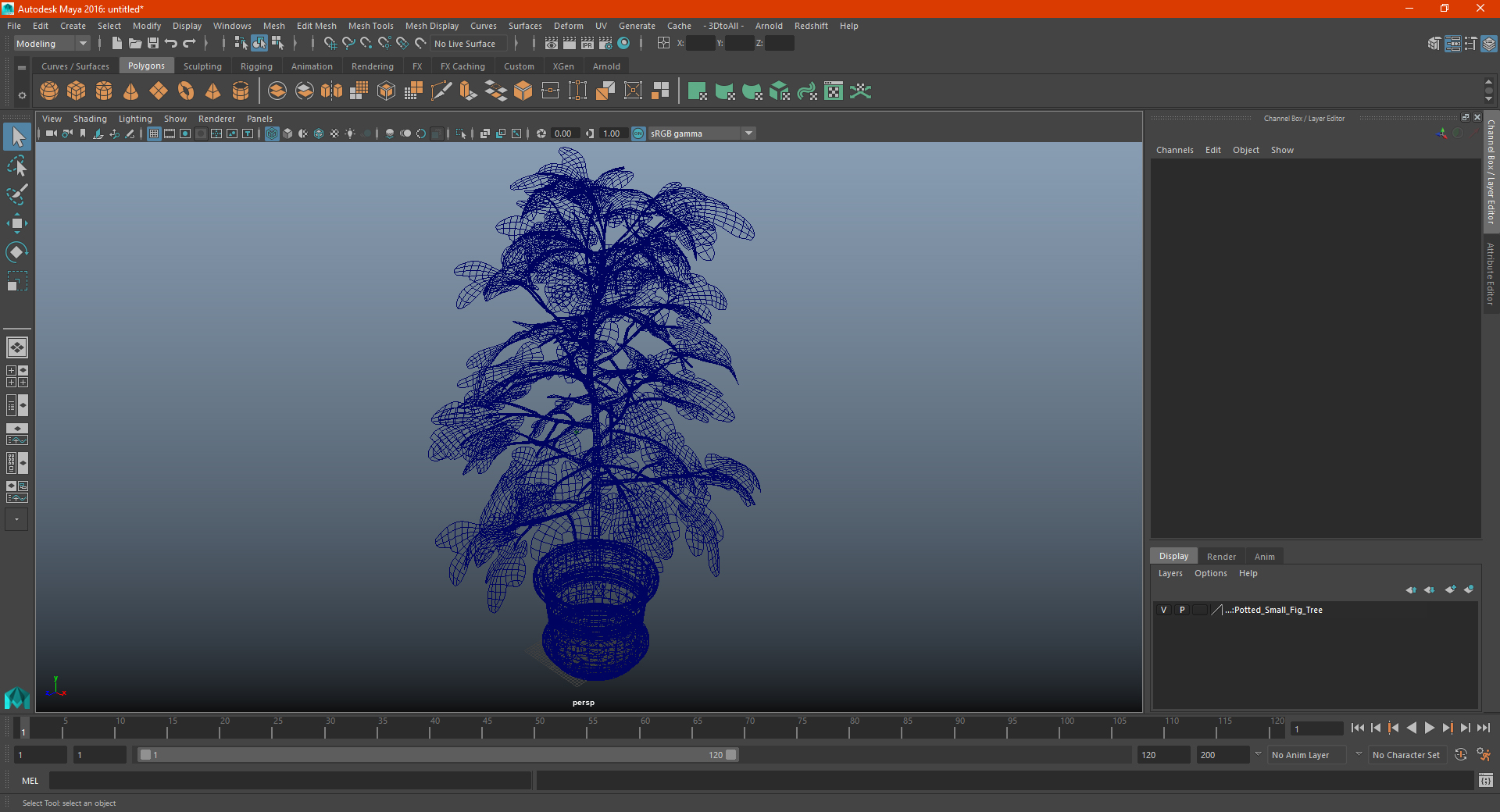
Task: Open the Edit Mesh menu
Action: tap(316, 26)
